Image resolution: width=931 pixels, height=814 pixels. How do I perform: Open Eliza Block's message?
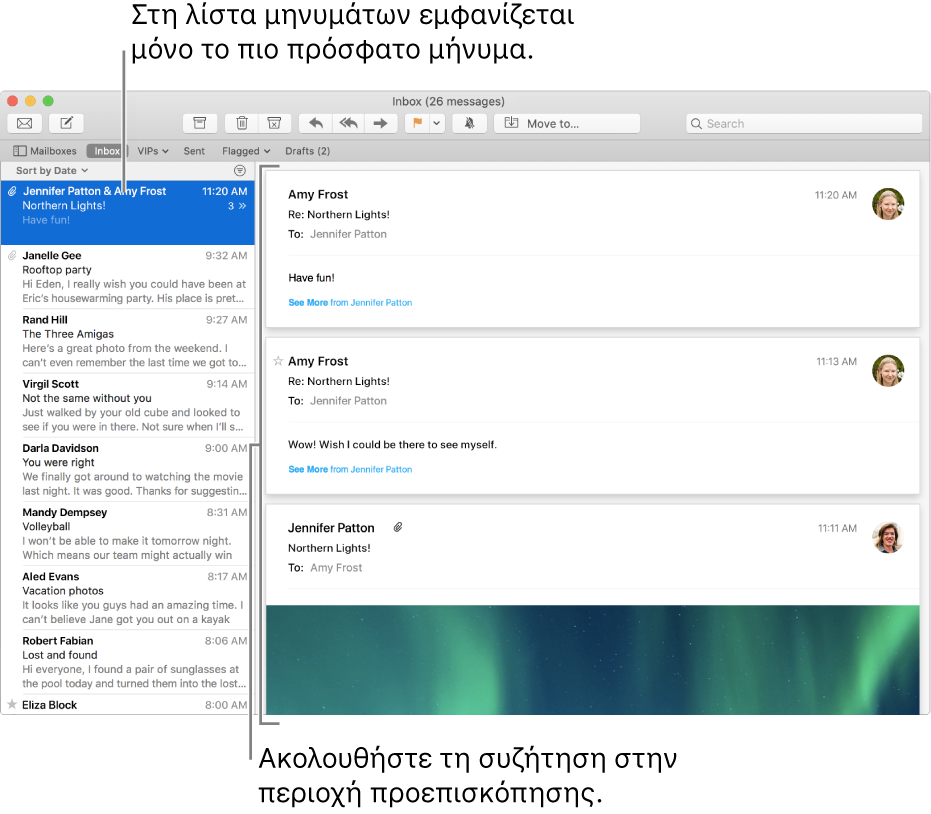[x=128, y=705]
